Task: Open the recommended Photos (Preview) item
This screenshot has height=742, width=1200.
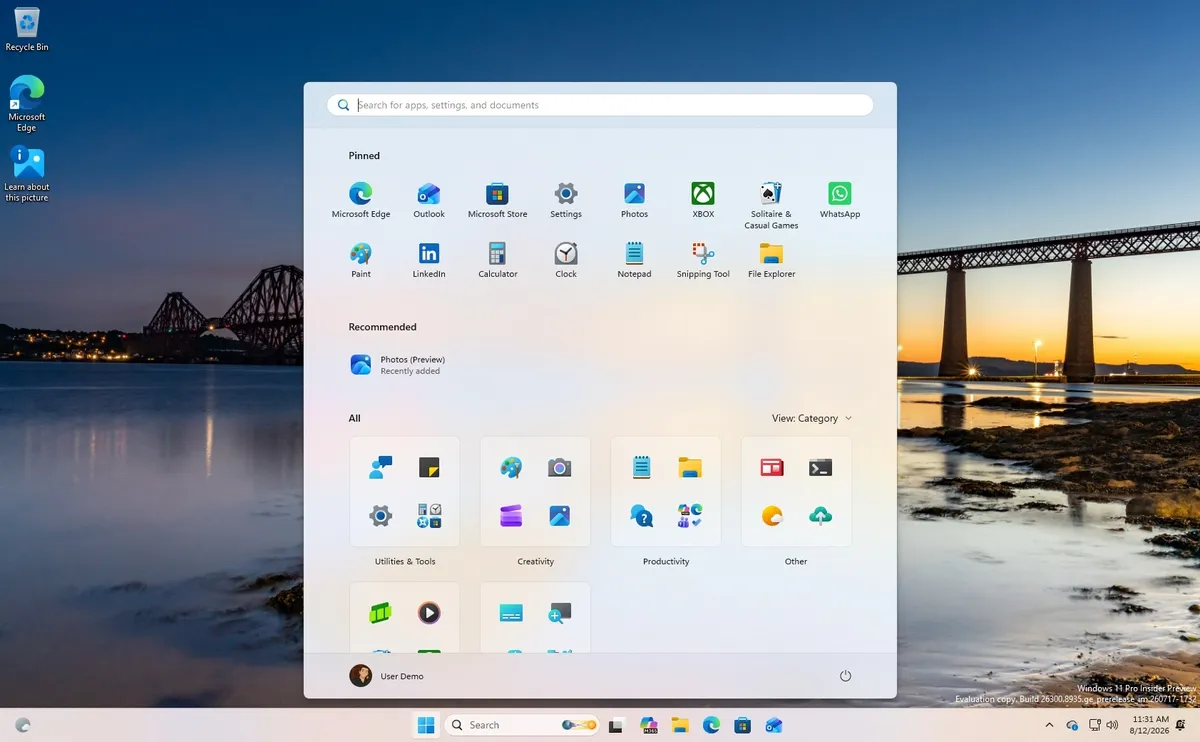Action: pos(398,365)
